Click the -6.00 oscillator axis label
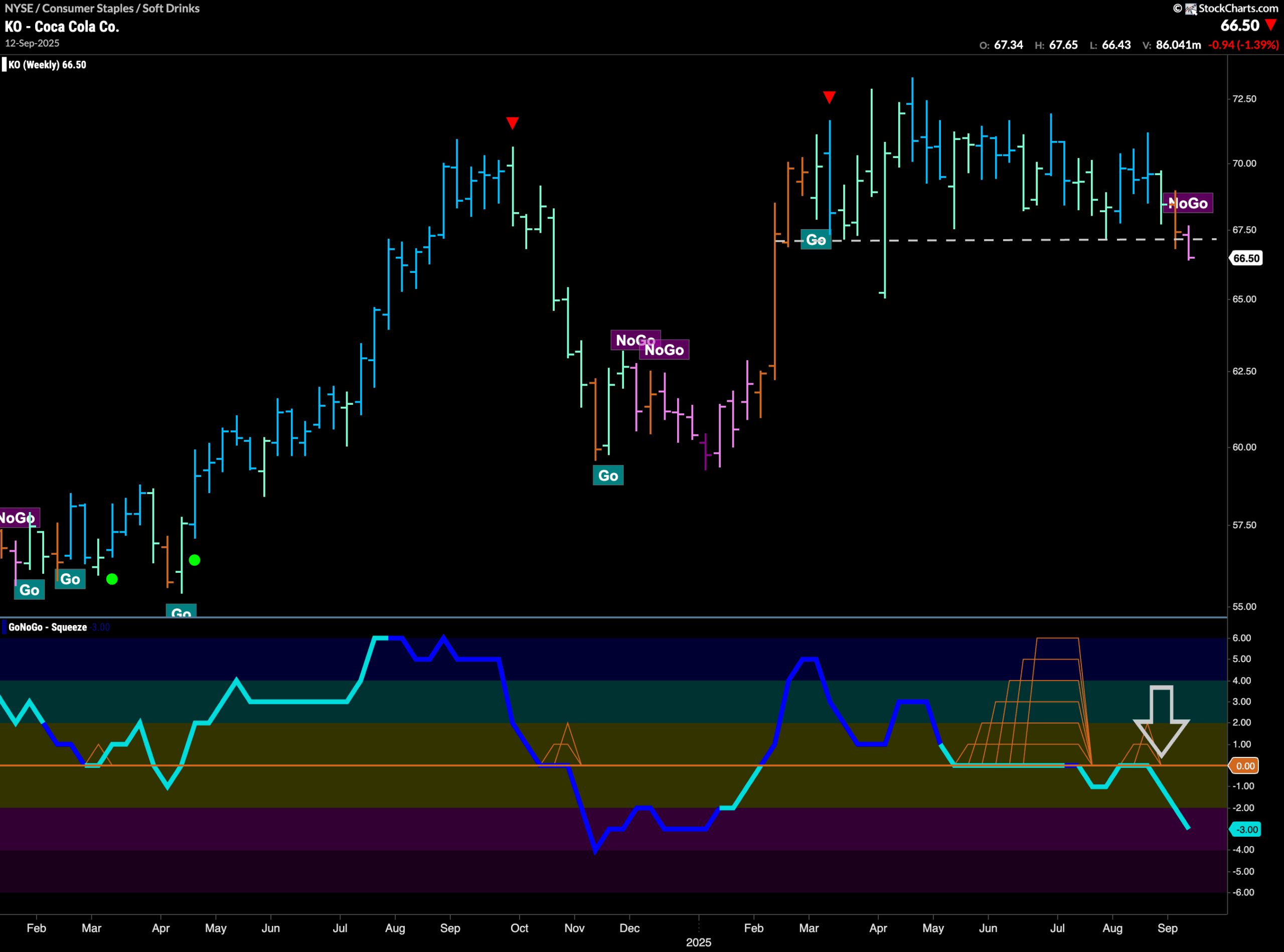Viewport: 1284px width, 952px height. (1243, 892)
